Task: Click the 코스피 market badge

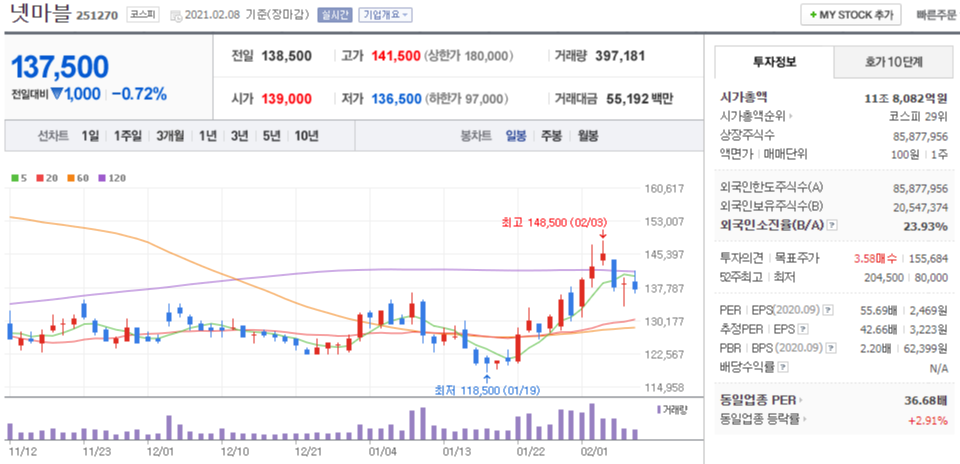Action: coord(143,15)
